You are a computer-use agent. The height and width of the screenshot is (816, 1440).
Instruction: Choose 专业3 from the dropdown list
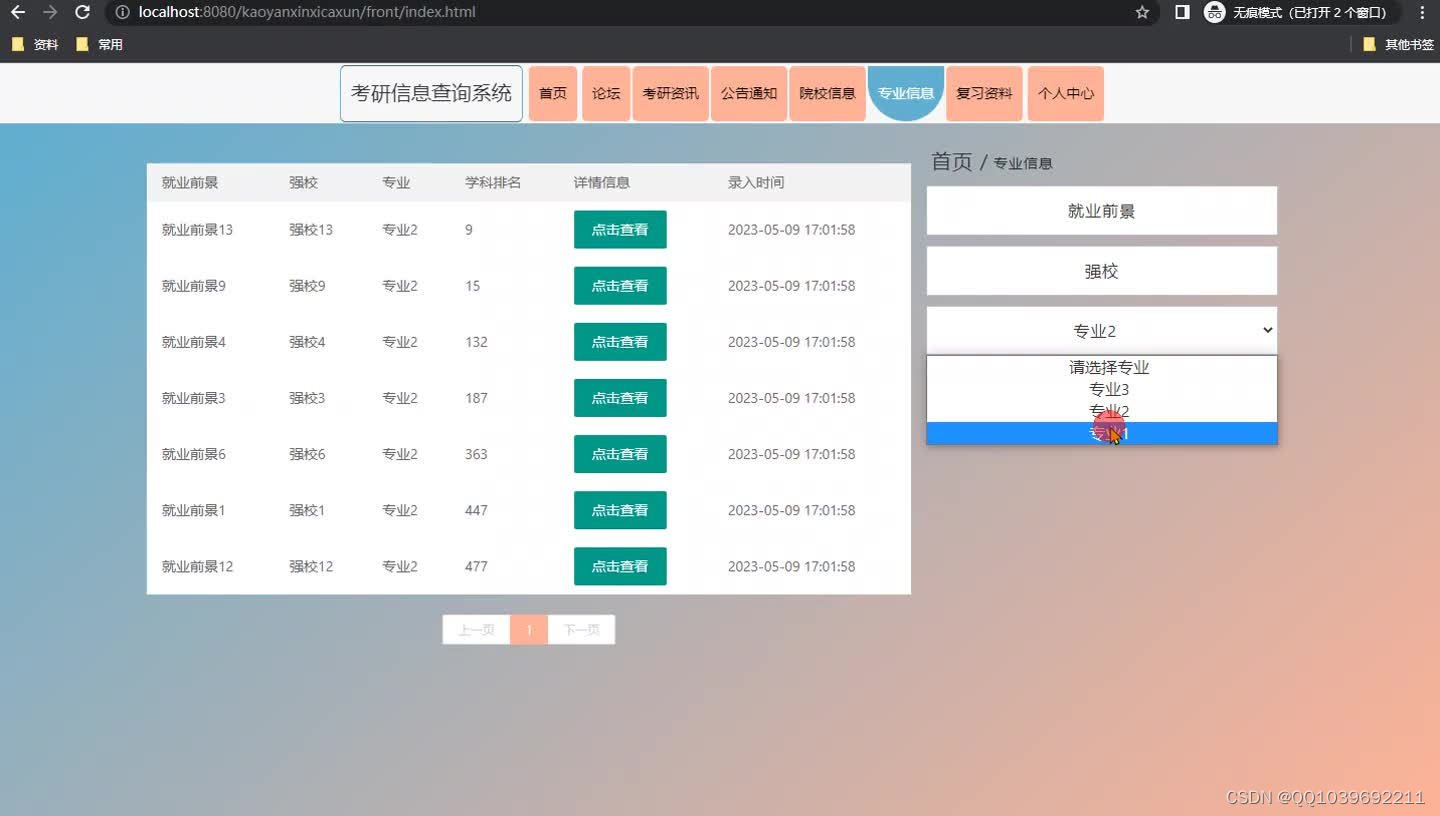coord(1102,389)
